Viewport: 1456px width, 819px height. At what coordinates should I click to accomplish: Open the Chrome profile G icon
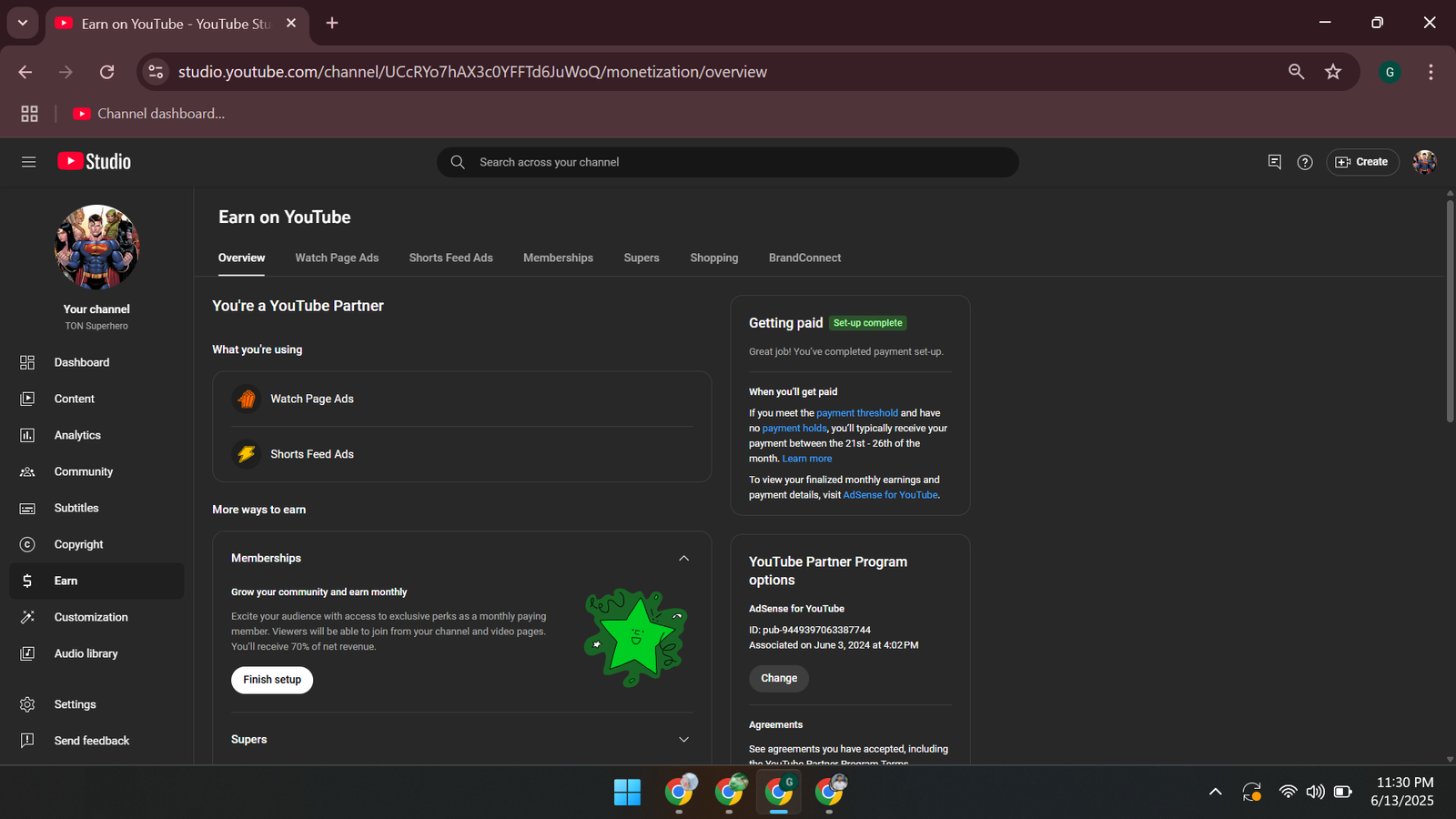click(x=1390, y=72)
